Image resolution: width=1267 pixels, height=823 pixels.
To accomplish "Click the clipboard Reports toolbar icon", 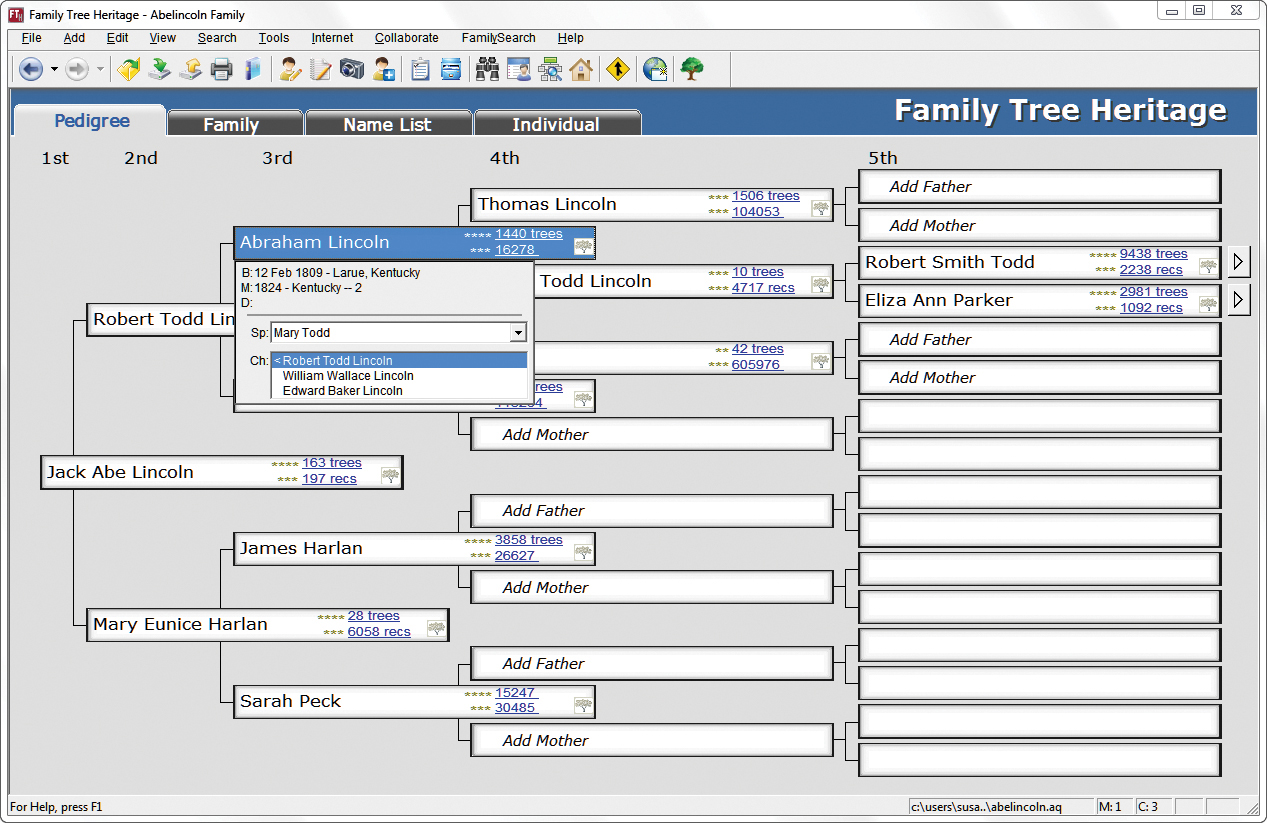I will coord(419,69).
